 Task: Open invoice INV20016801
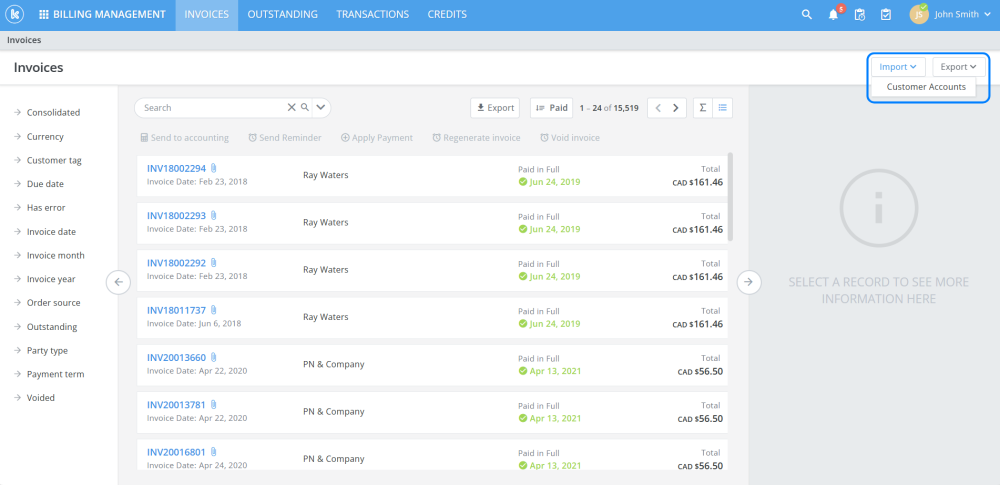tap(177, 452)
